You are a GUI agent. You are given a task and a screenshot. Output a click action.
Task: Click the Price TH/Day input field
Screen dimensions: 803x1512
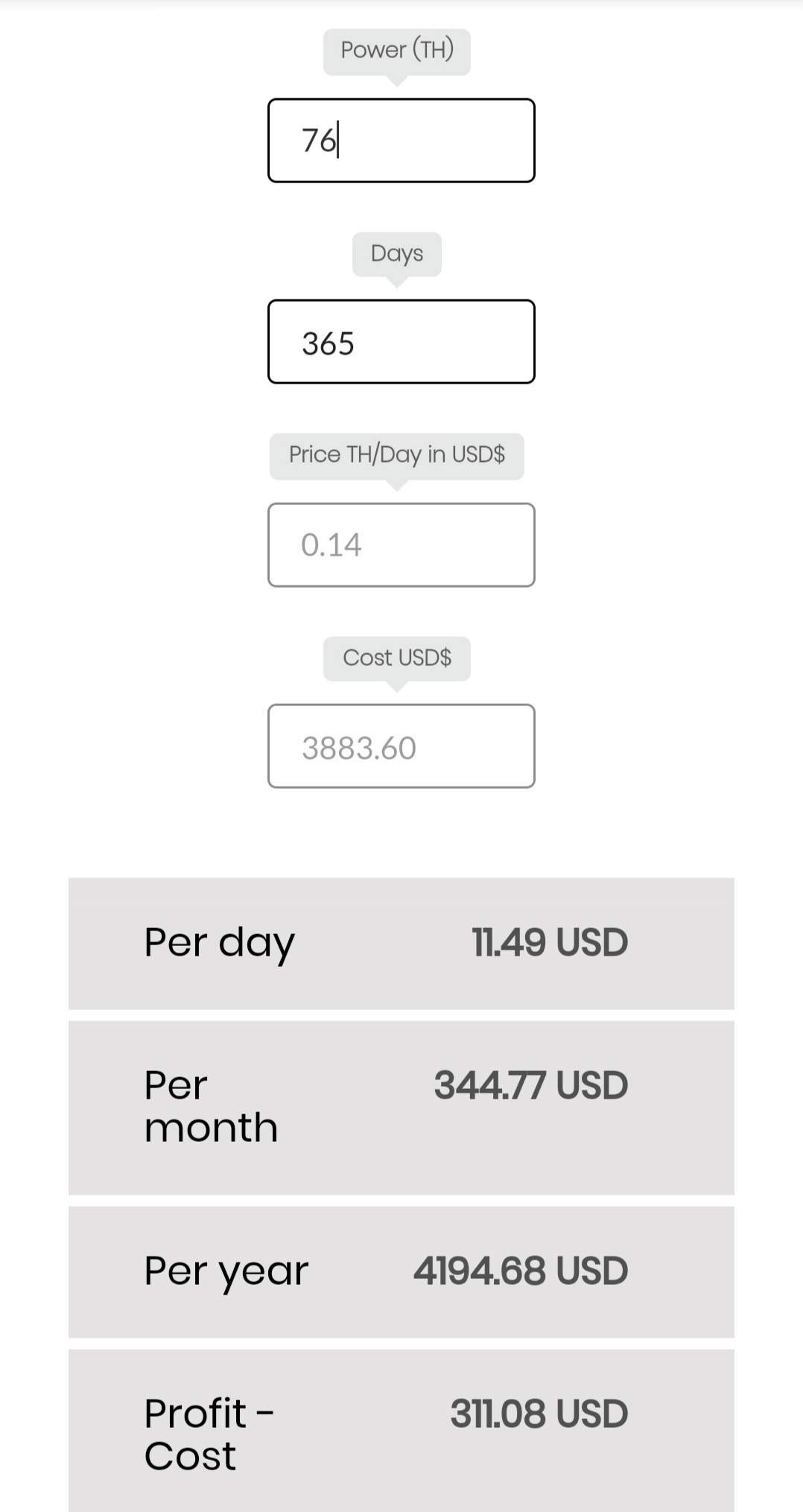pos(401,544)
